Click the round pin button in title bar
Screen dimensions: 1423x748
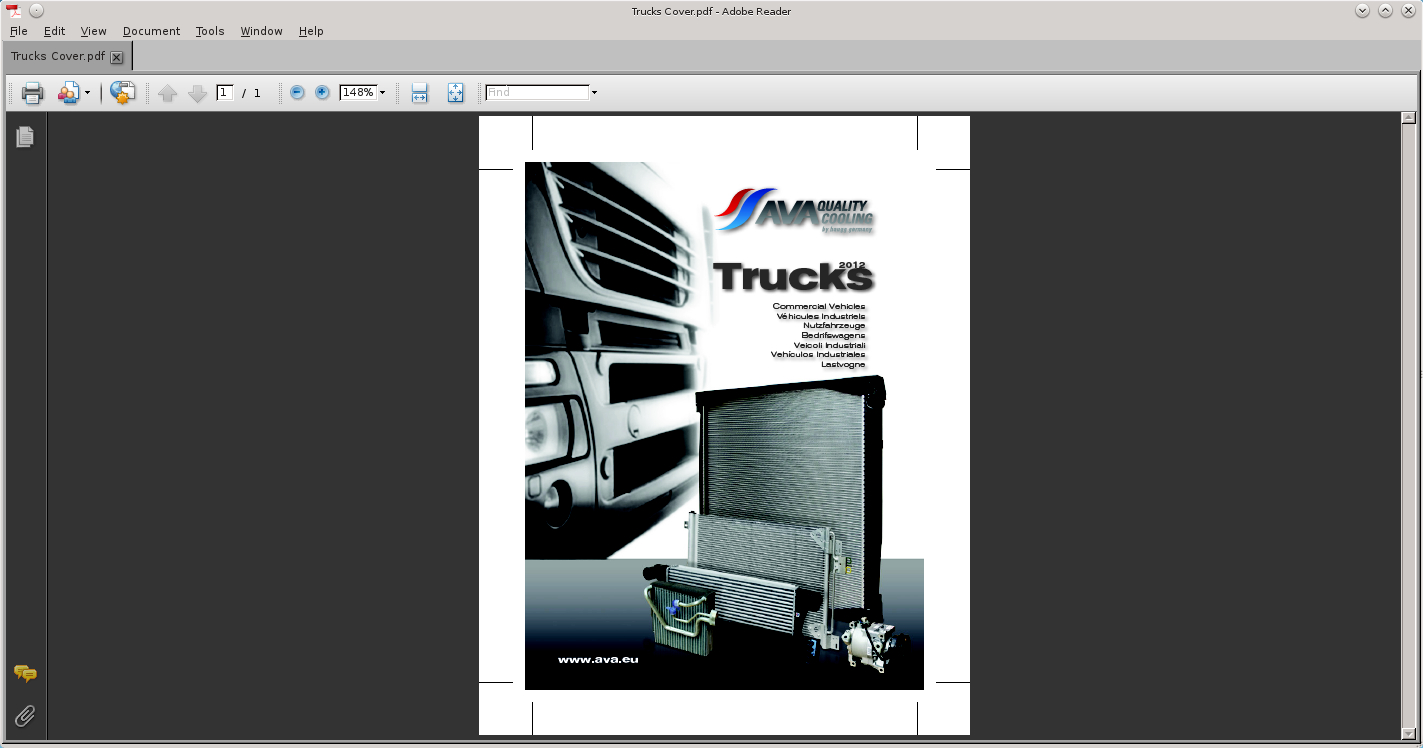pyautogui.click(x=37, y=10)
